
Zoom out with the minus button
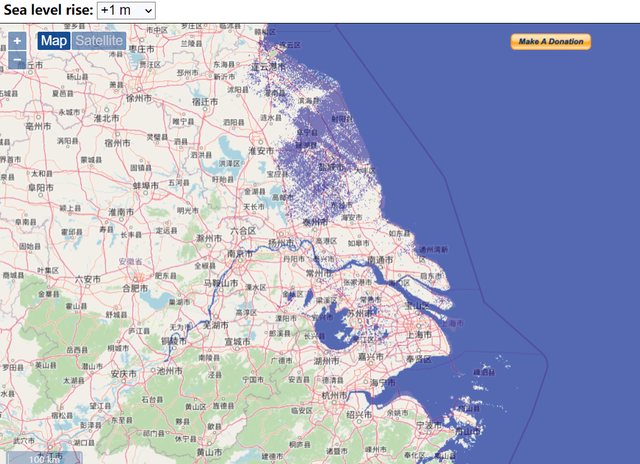pyautogui.click(x=17, y=60)
